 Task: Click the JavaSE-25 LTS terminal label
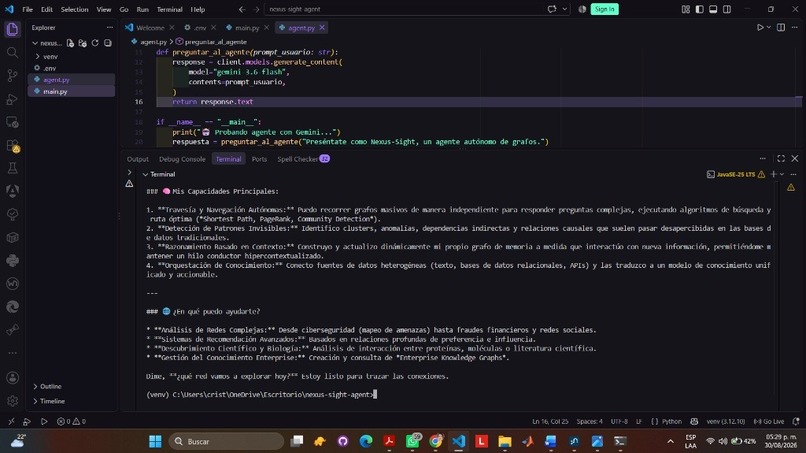736,174
